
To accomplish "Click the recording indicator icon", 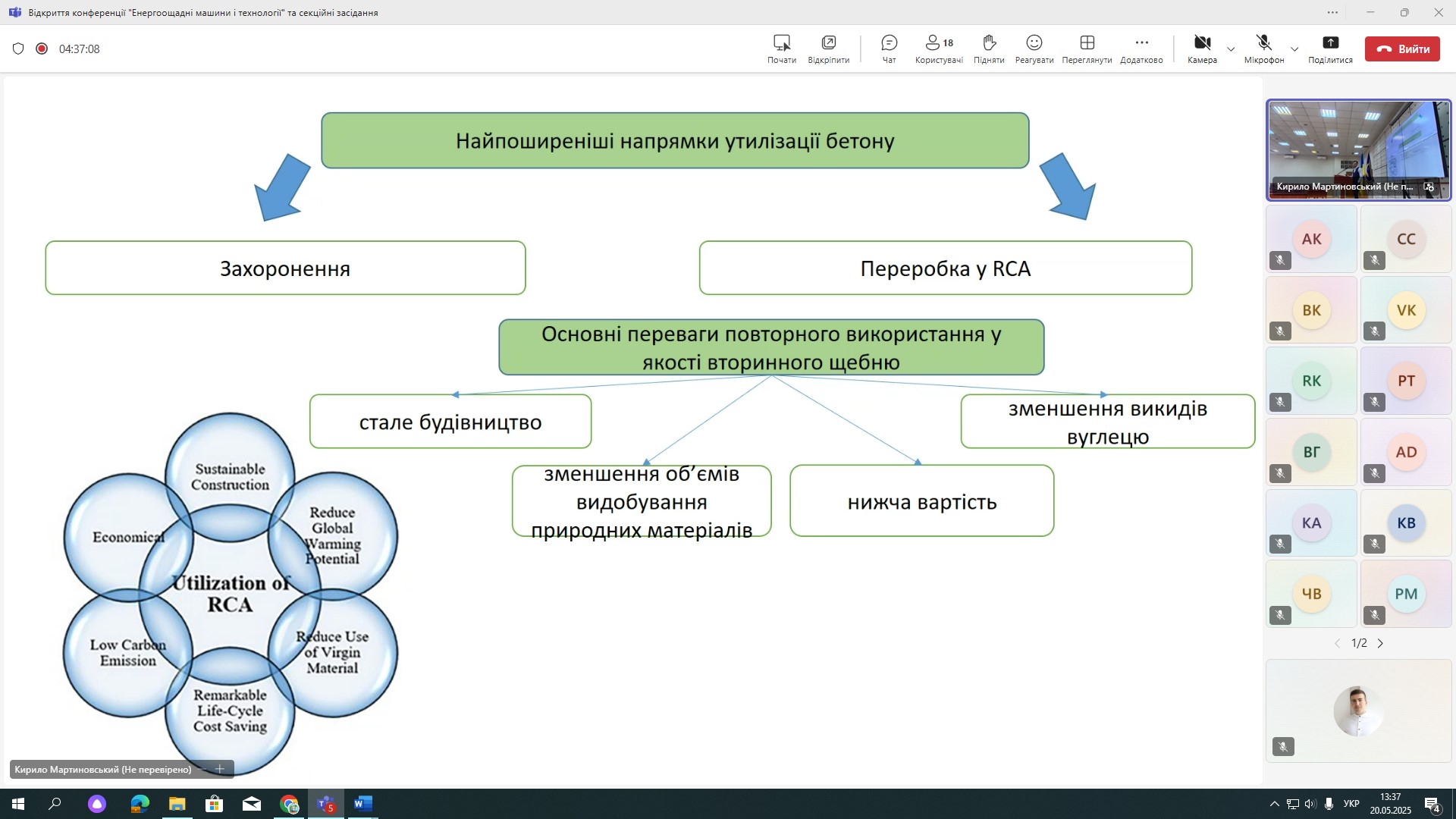I will (x=42, y=49).
